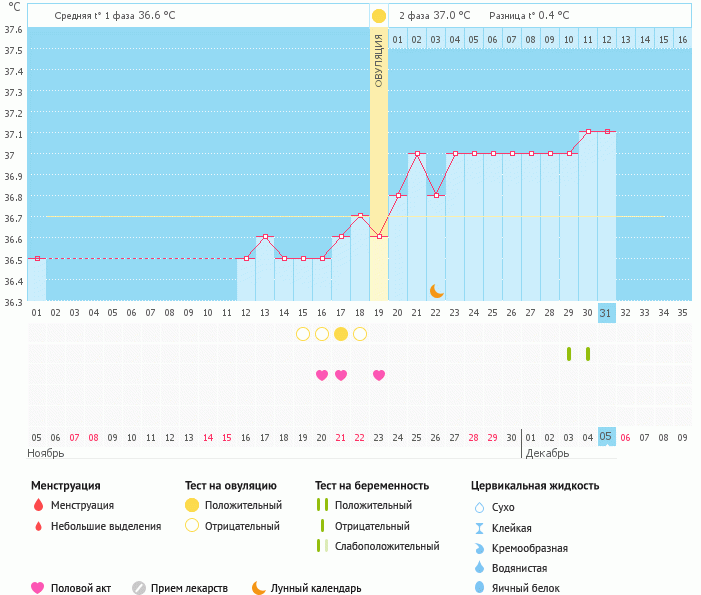
Task: Click the temperature point on cycle day 30
Action: click(588, 131)
